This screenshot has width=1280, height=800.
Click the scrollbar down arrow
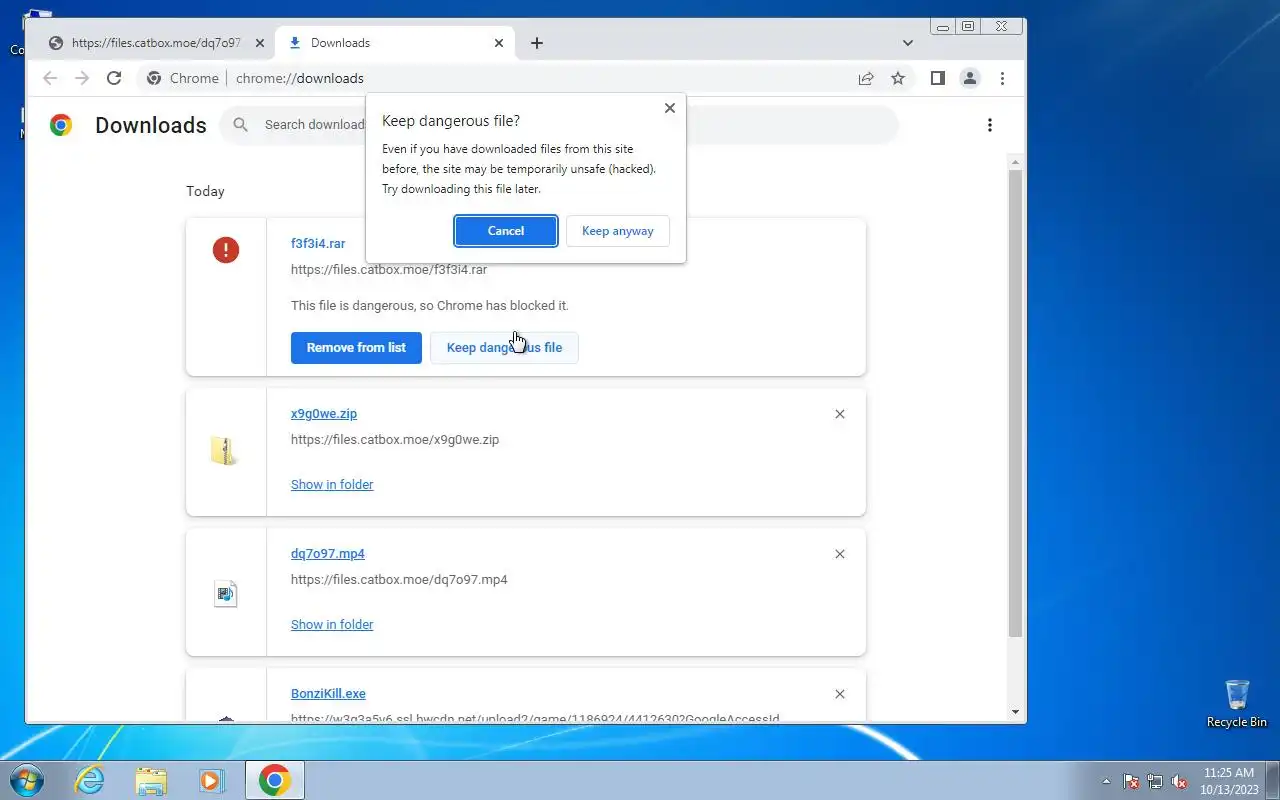1016,712
